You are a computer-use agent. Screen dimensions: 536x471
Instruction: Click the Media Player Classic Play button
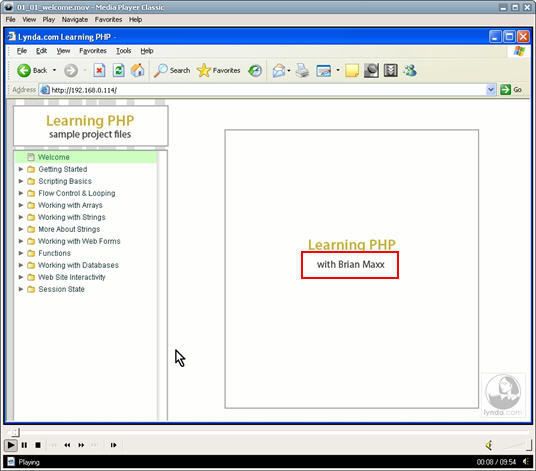point(11,445)
